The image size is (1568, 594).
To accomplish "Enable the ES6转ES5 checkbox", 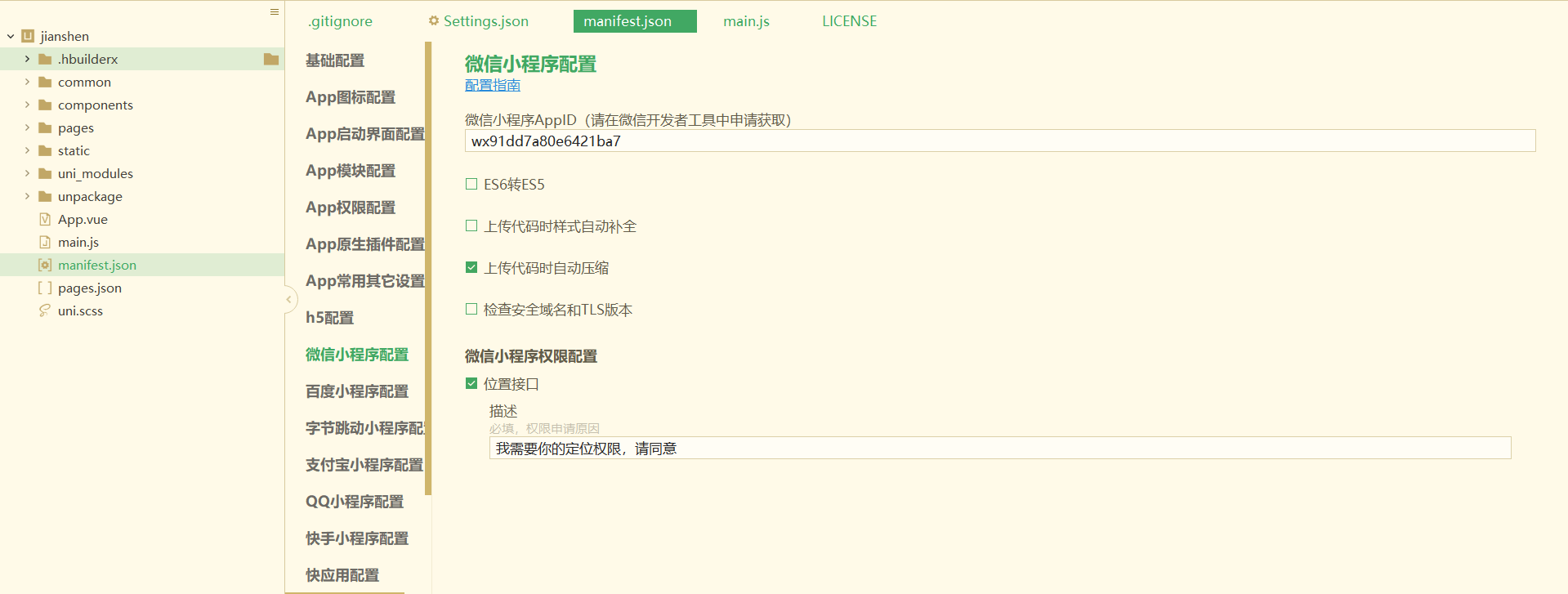I will (471, 184).
